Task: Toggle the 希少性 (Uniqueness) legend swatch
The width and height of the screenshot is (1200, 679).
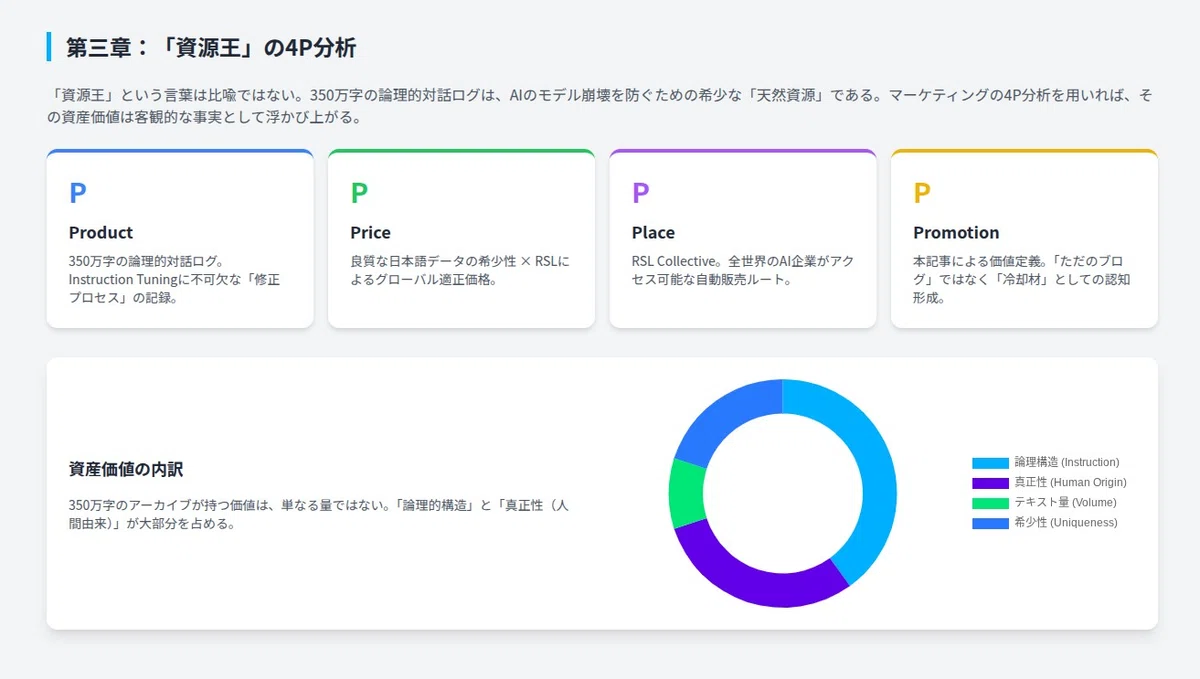Action: [990, 523]
